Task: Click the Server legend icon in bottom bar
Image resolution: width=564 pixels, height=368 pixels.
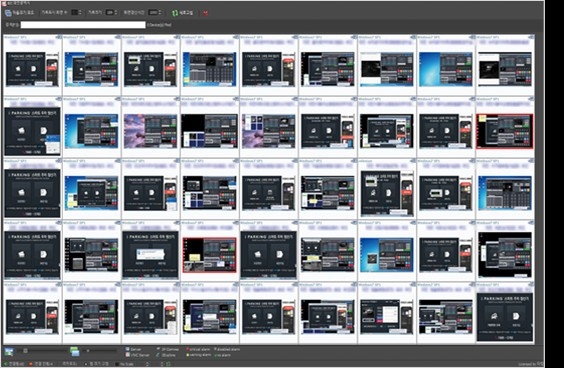Action: click(127, 349)
